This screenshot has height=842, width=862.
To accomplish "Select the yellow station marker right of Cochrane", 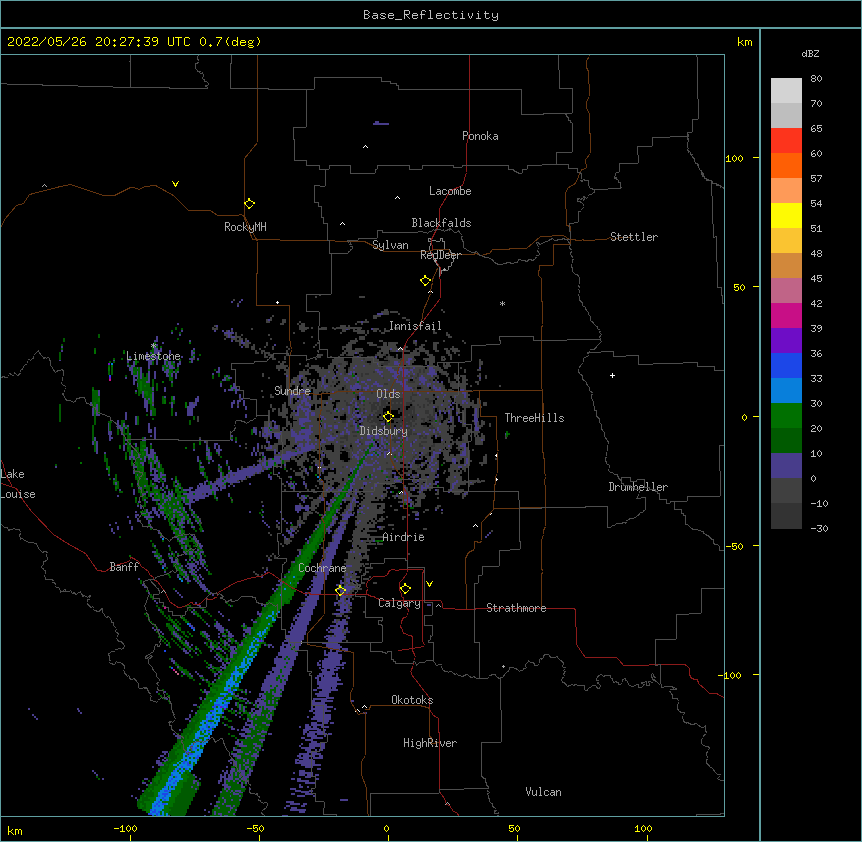I will point(340,590).
